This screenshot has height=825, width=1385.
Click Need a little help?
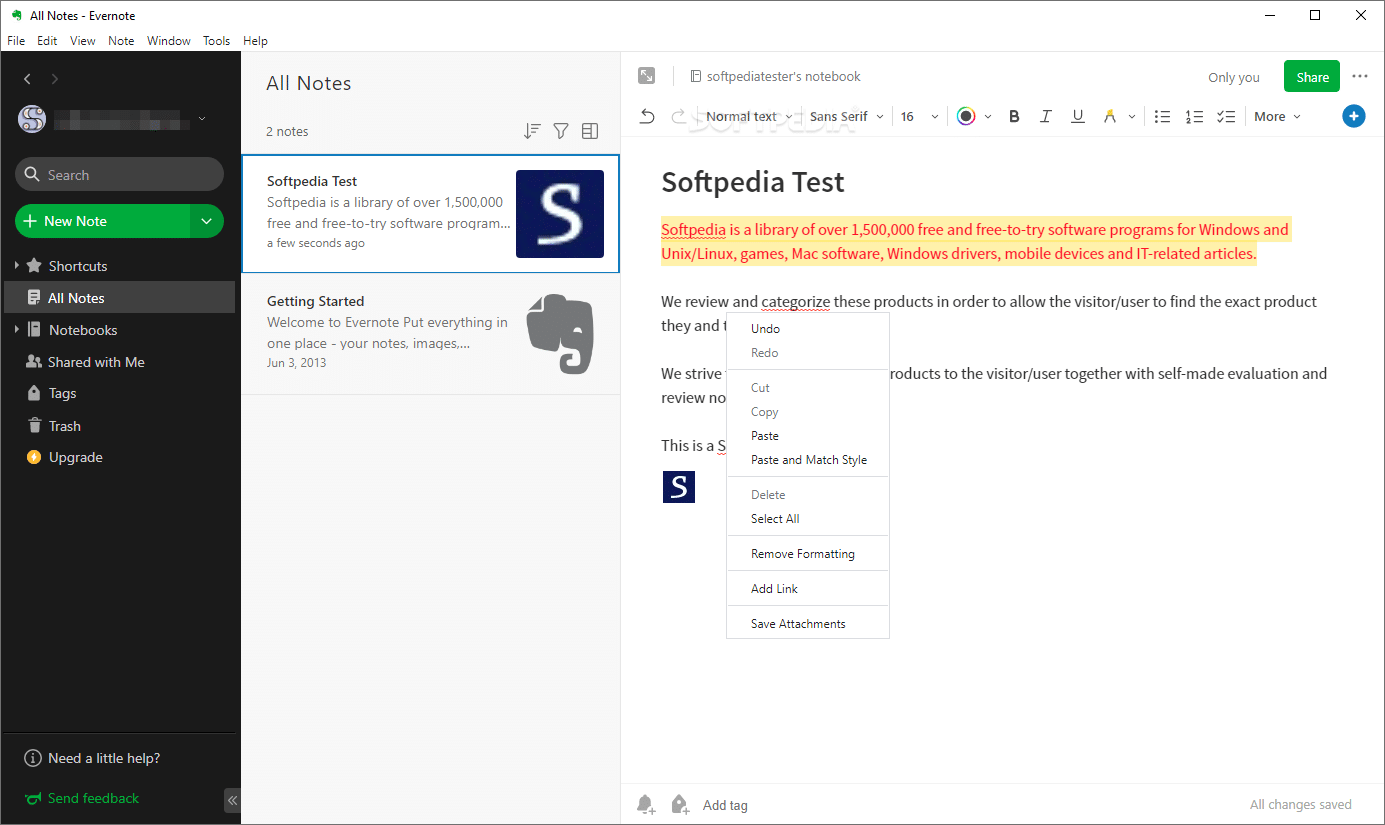[92, 758]
